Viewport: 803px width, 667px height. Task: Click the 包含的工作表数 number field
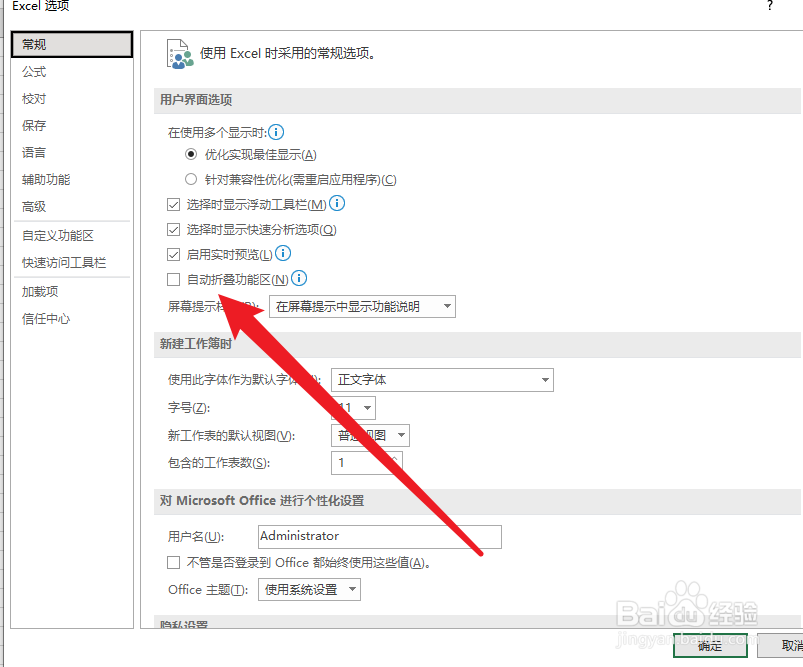point(367,463)
